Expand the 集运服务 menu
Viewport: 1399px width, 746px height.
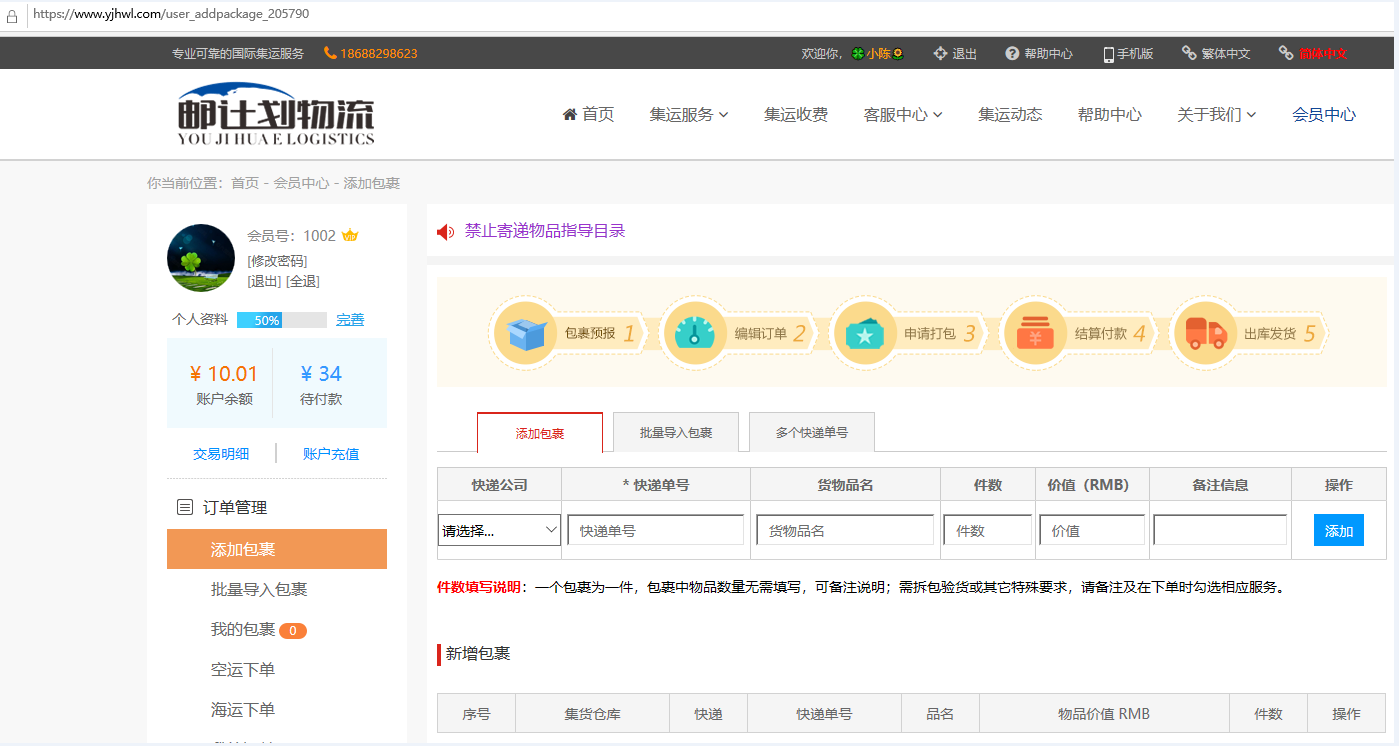click(x=689, y=114)
